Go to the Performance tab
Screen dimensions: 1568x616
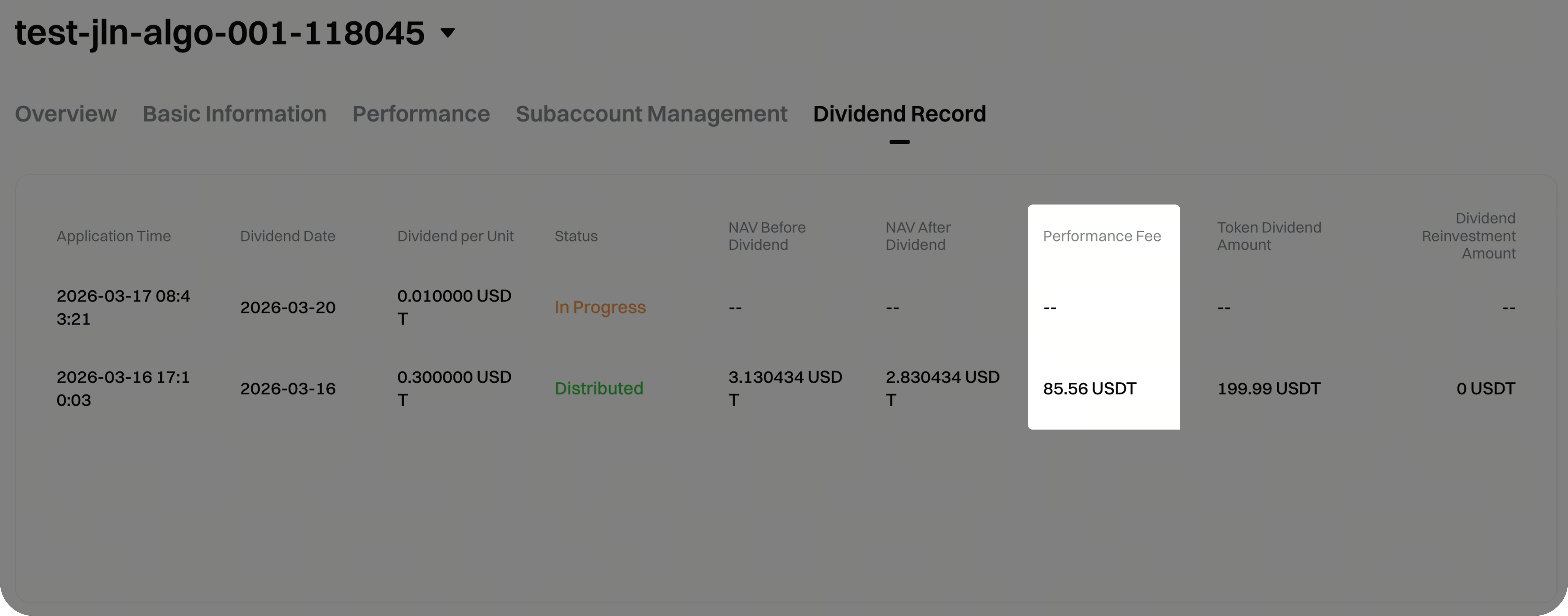[x=421, y=114]
